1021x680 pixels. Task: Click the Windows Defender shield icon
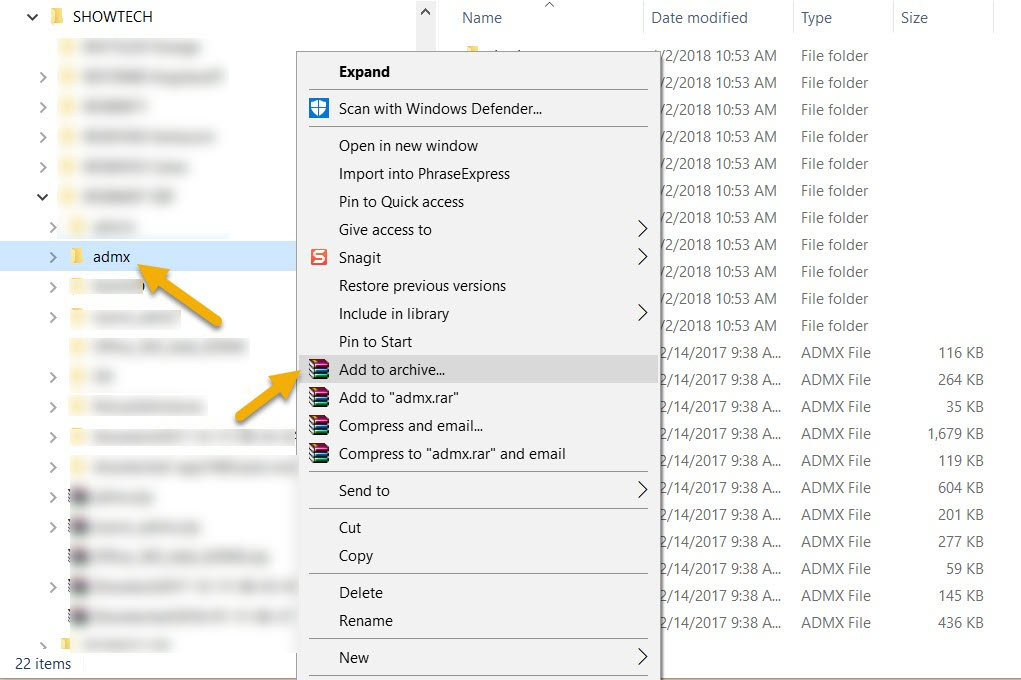pos(320,107)
